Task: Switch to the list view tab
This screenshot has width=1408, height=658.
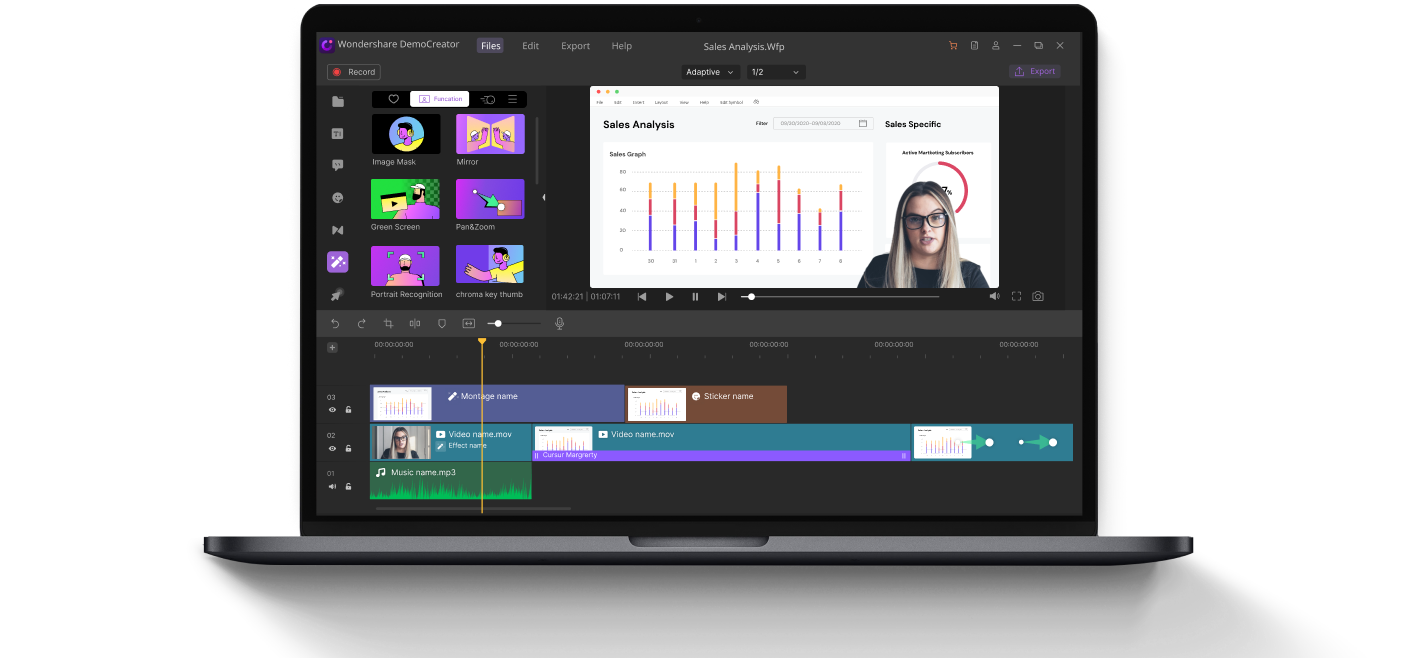Action: pyautogui.click(x=512, y=99)
